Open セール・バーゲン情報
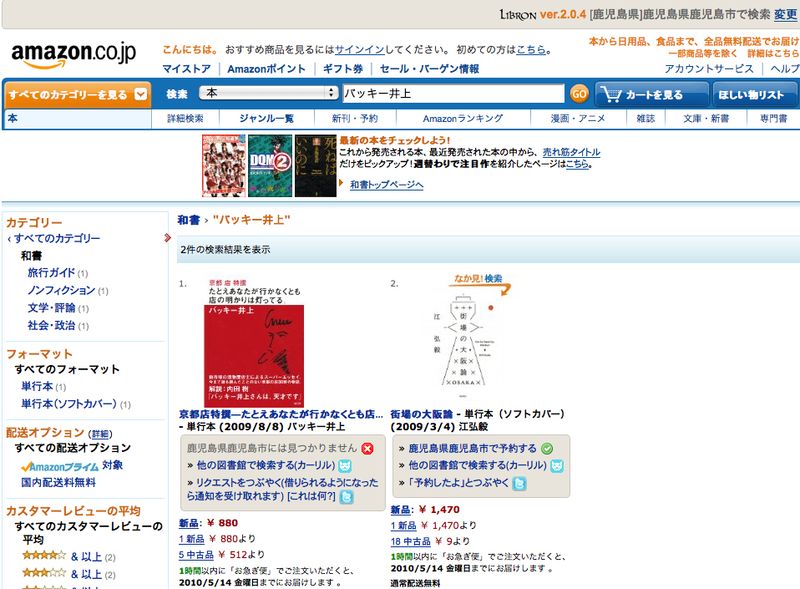 tap(429, 69)
